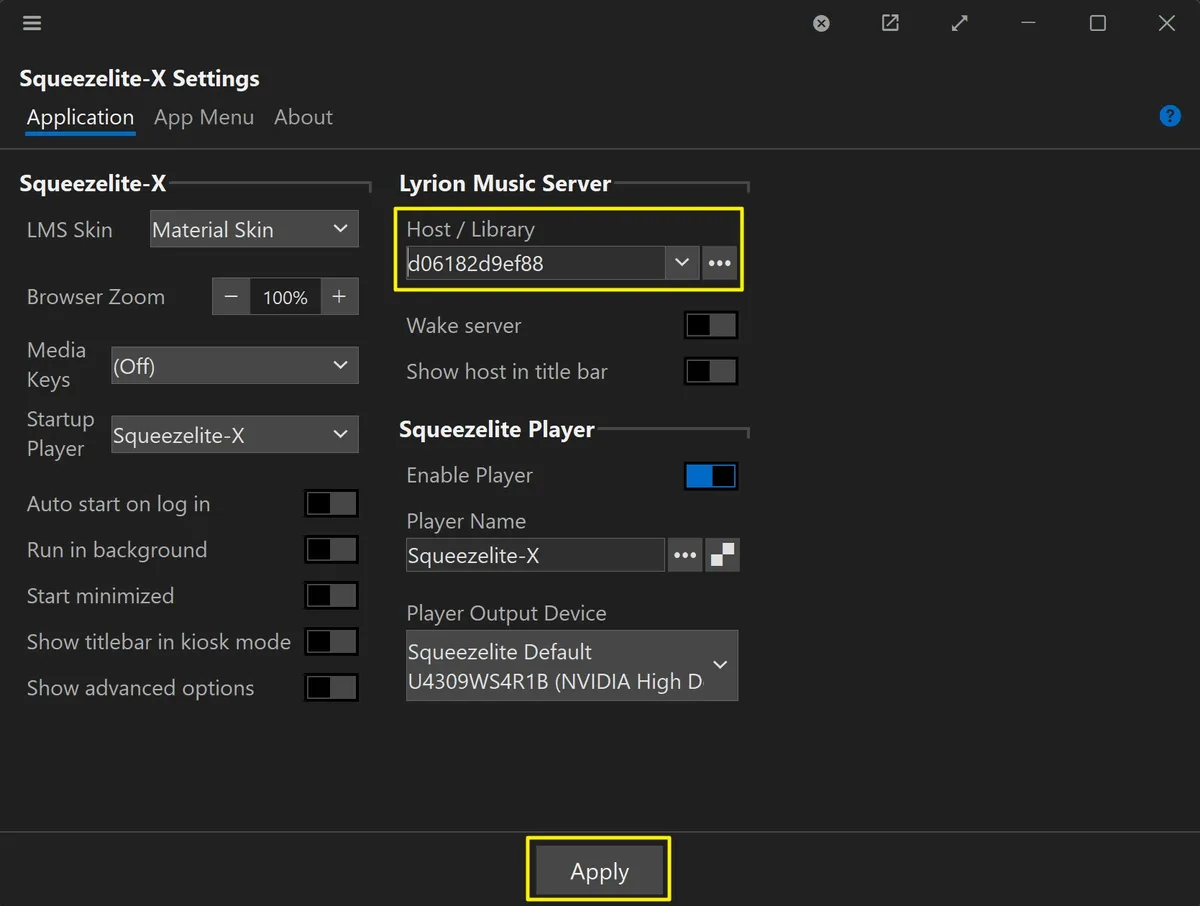The height and width of the screenshot is (906, 1200).
Task: Click the Apply button
Action: (599, 871)
